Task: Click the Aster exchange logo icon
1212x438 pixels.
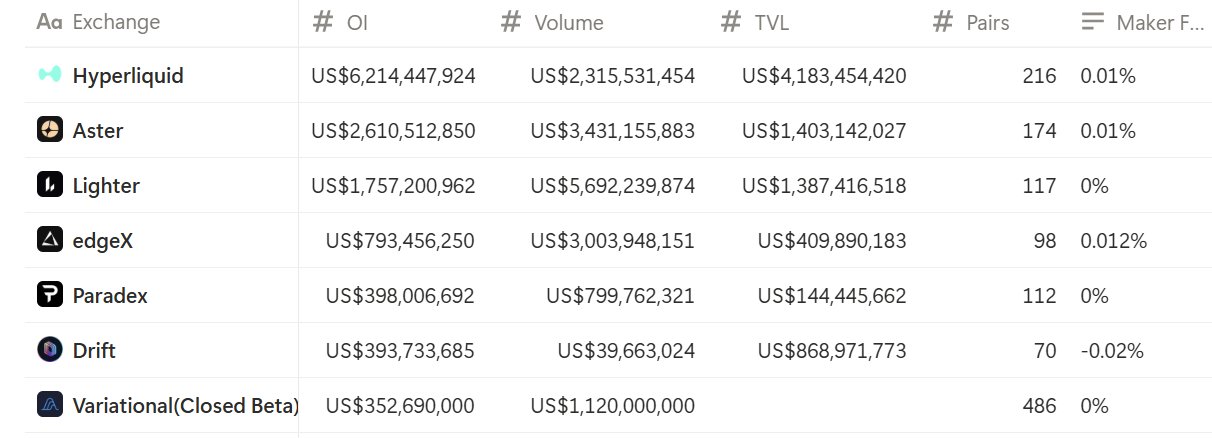Action: coord(50,130)
